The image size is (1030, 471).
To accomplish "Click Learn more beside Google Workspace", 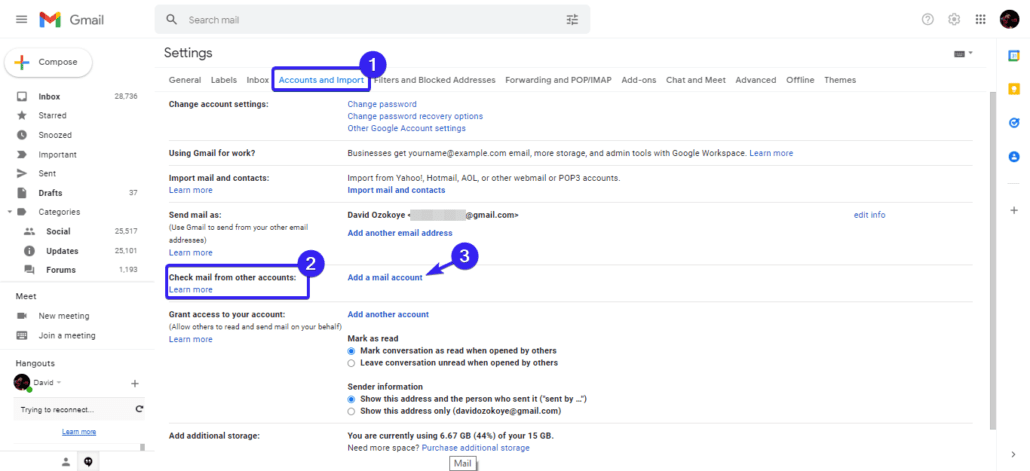I will (x=771, y=153).
